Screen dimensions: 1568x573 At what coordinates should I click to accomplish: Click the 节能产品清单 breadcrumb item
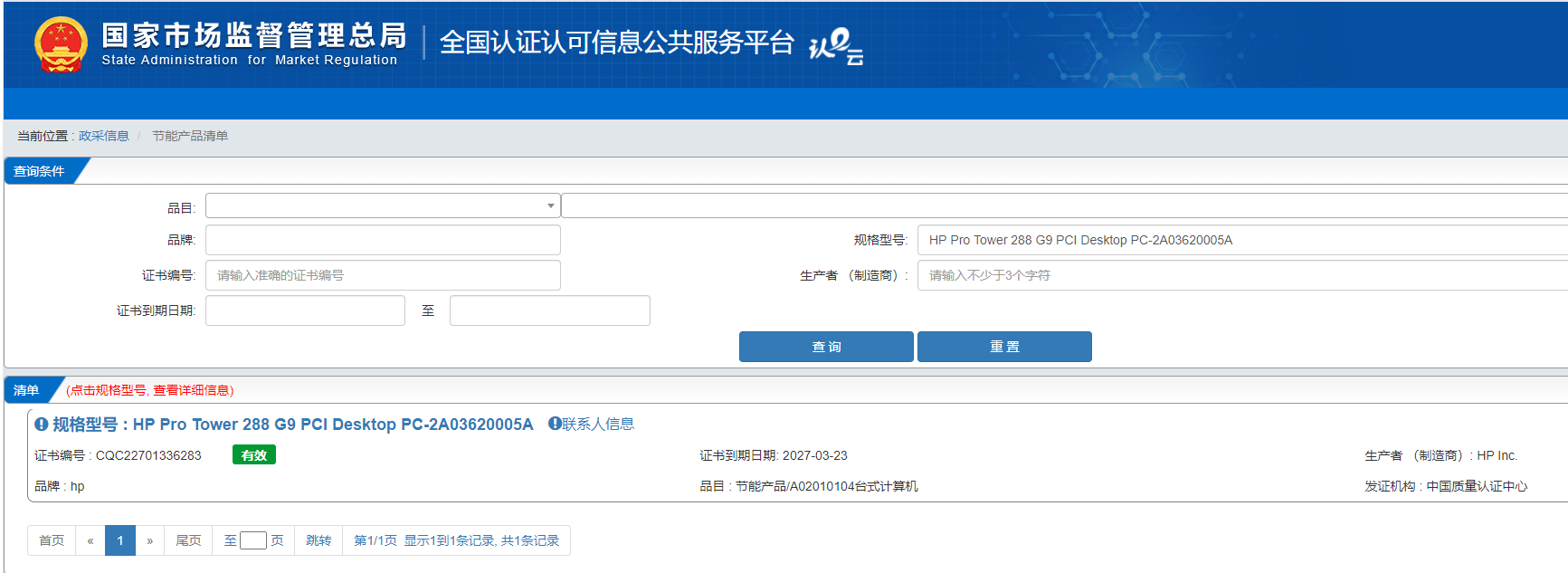point(190,136)
